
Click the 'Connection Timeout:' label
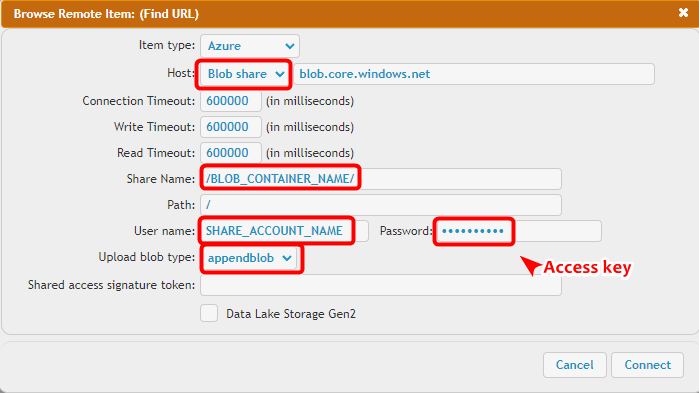point(139,101)
